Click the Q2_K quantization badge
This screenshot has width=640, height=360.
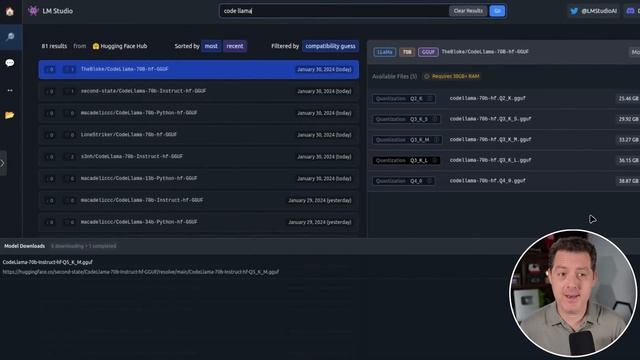(404, 99)
